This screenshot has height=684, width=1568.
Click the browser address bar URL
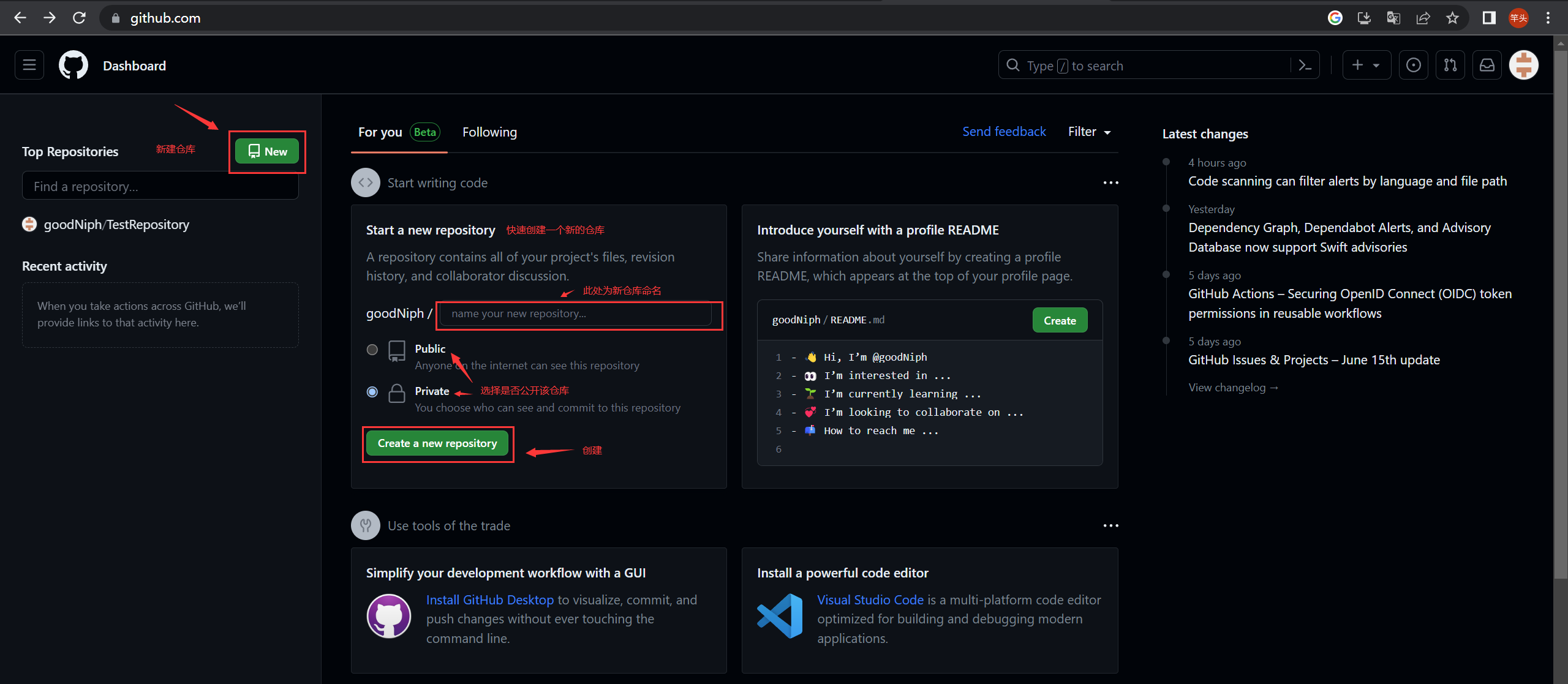165,18
